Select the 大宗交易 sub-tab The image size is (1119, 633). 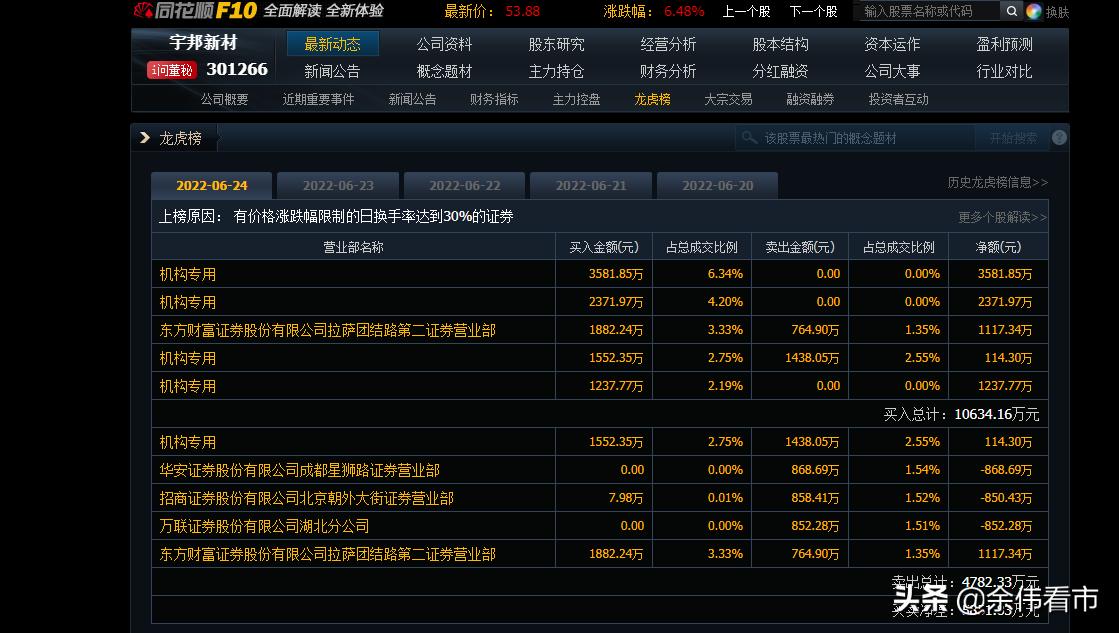tap(729, 99)
